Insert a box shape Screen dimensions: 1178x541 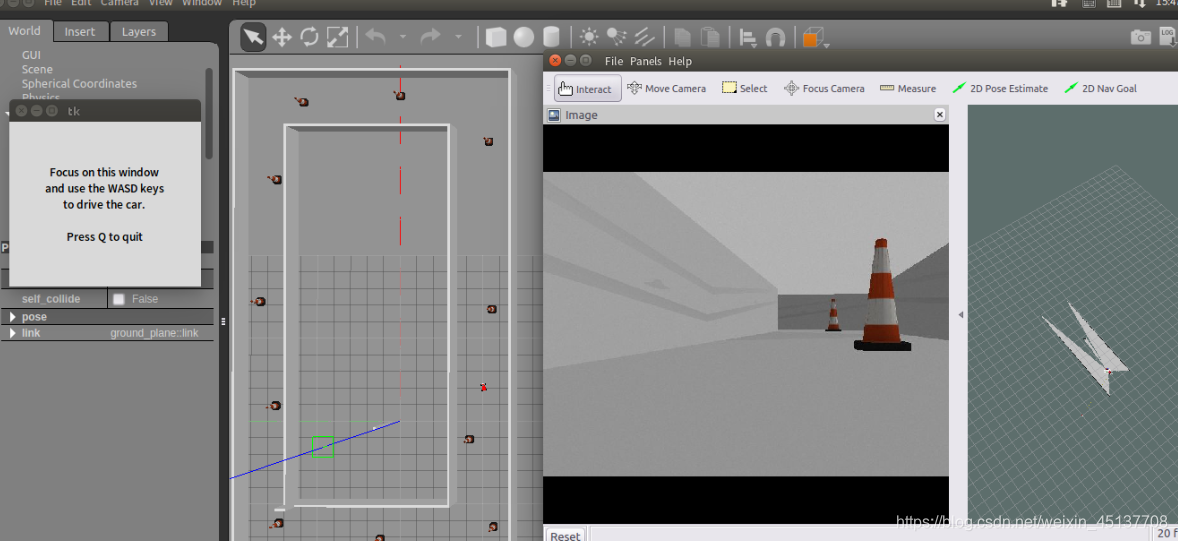[x=496, y=37]
